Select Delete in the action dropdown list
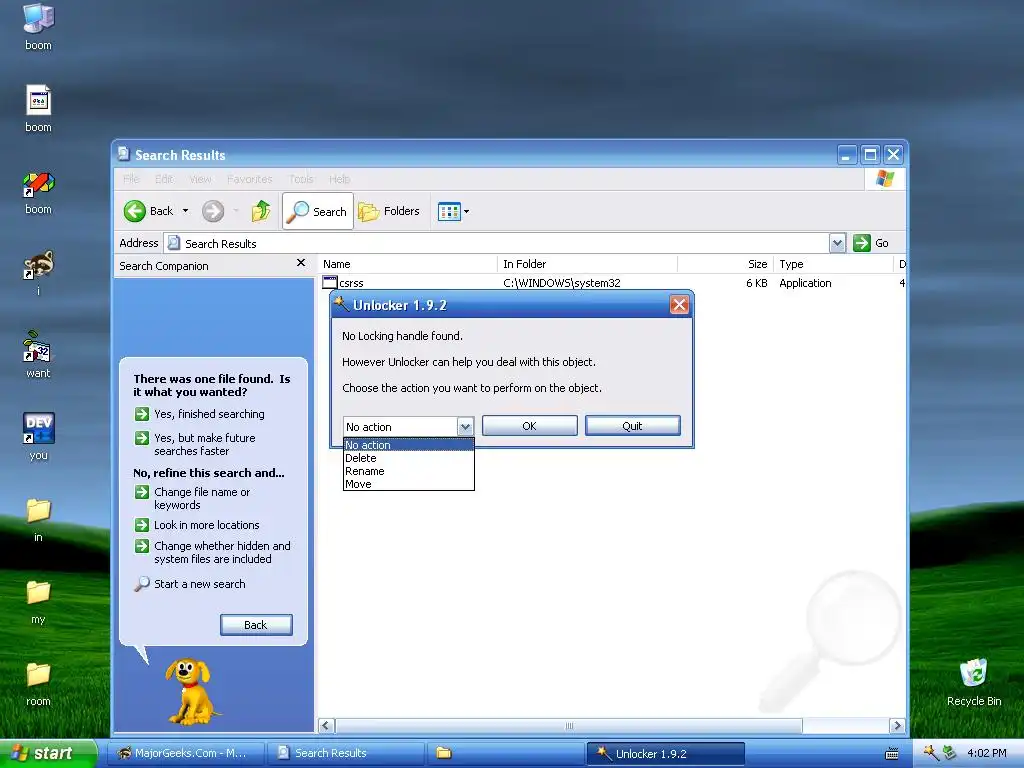Viewport: 1024px width, 768px height. tap(408, 458)
